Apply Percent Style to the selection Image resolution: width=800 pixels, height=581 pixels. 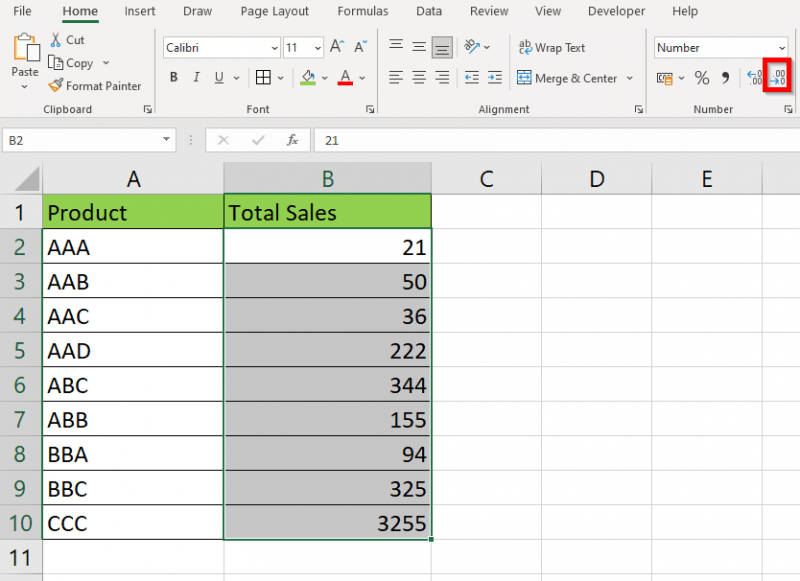point(701,76)
